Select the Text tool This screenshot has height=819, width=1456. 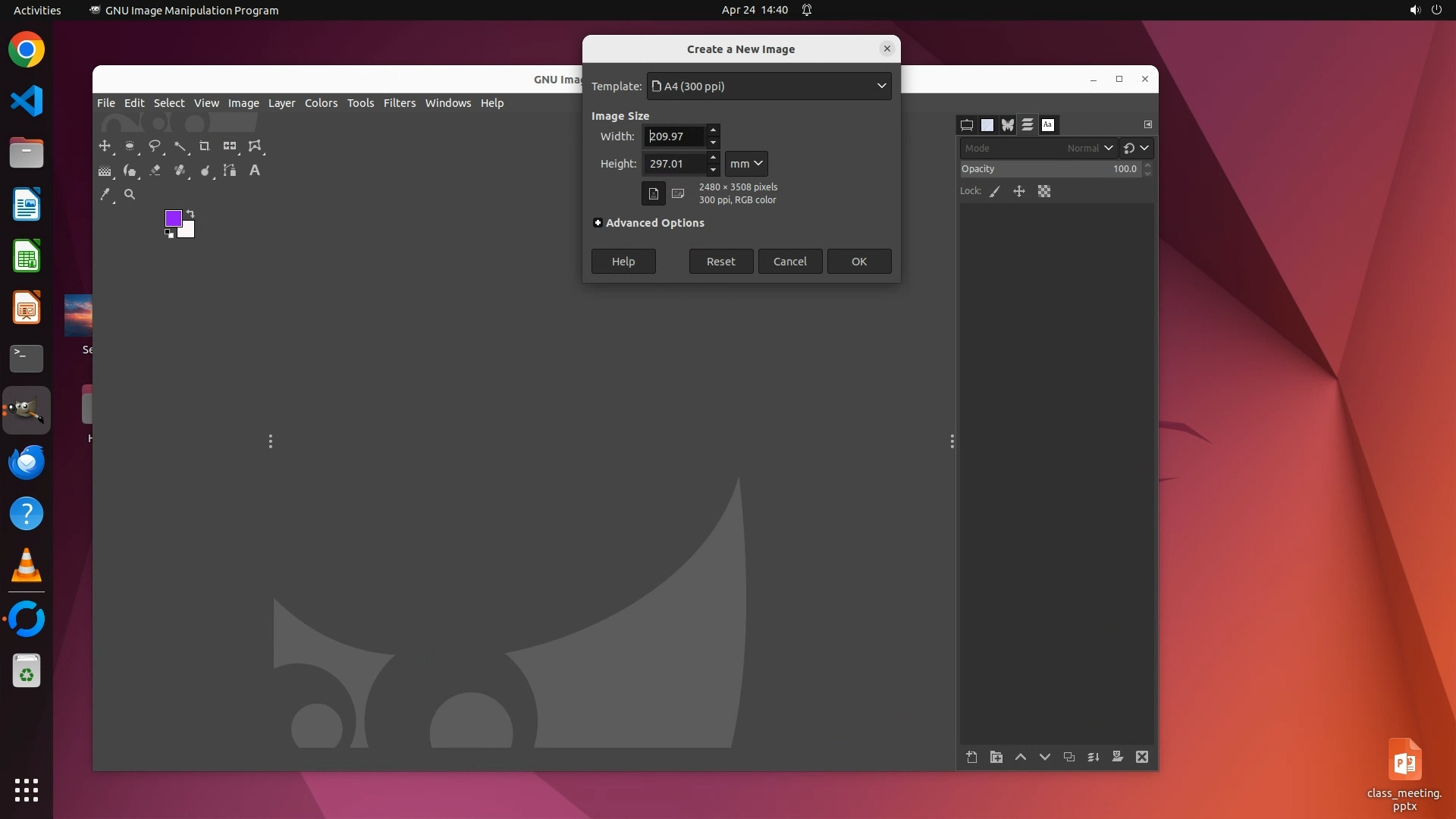coord(255,171)
